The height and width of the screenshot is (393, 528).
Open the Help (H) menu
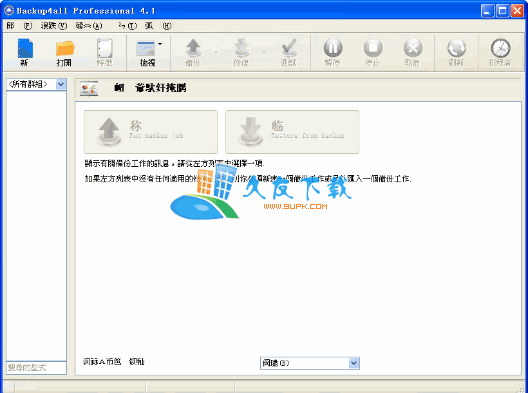click(158, 26)
